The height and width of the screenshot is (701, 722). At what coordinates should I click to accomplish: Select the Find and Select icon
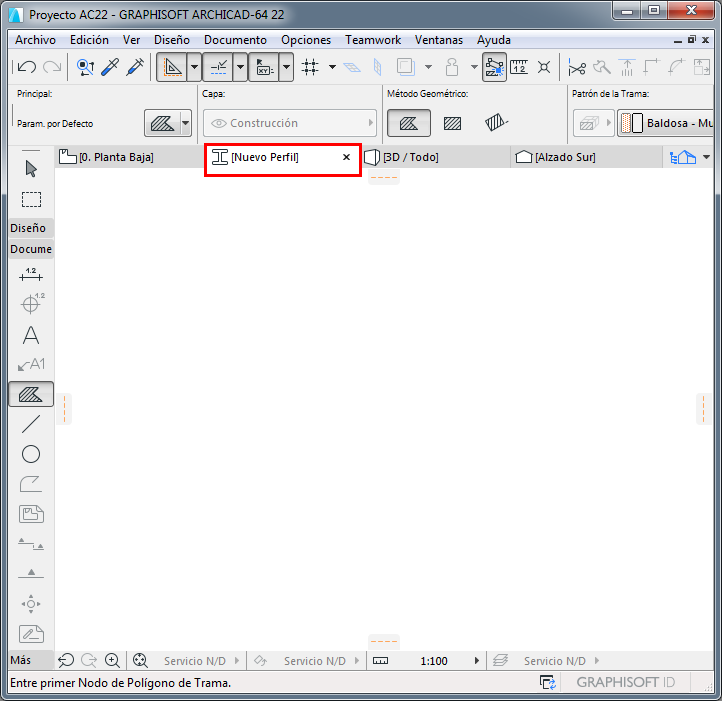(85, 67)
